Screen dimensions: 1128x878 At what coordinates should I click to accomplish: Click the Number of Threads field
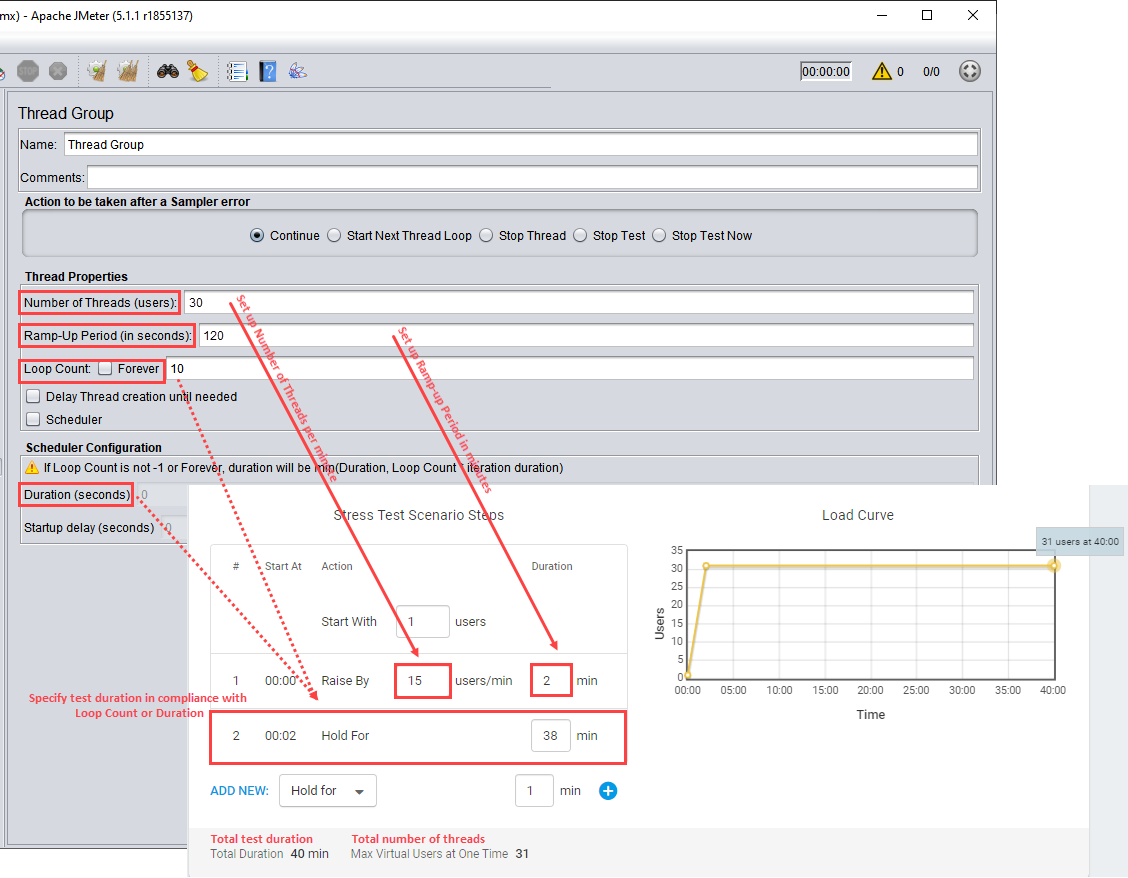(578, 302)
